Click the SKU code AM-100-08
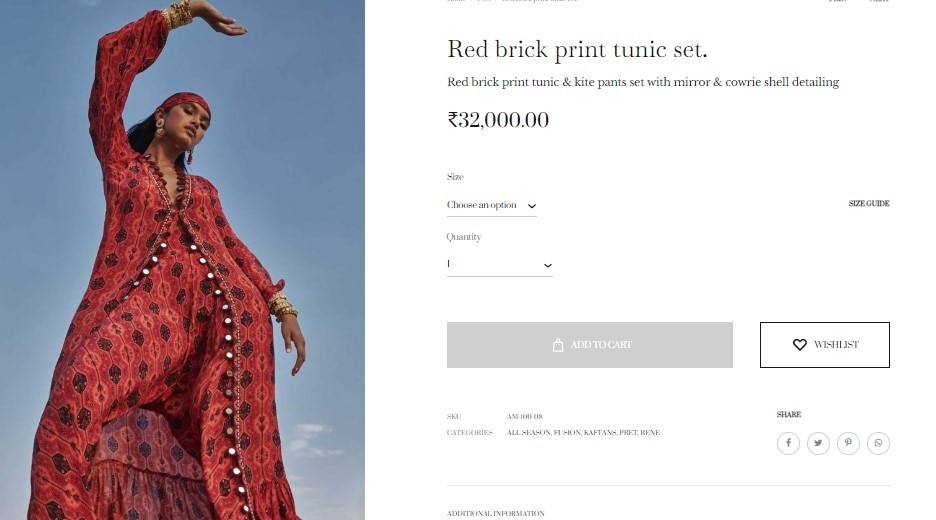The height and width of the screenshot is (520, 936). [x=524, y=416]
